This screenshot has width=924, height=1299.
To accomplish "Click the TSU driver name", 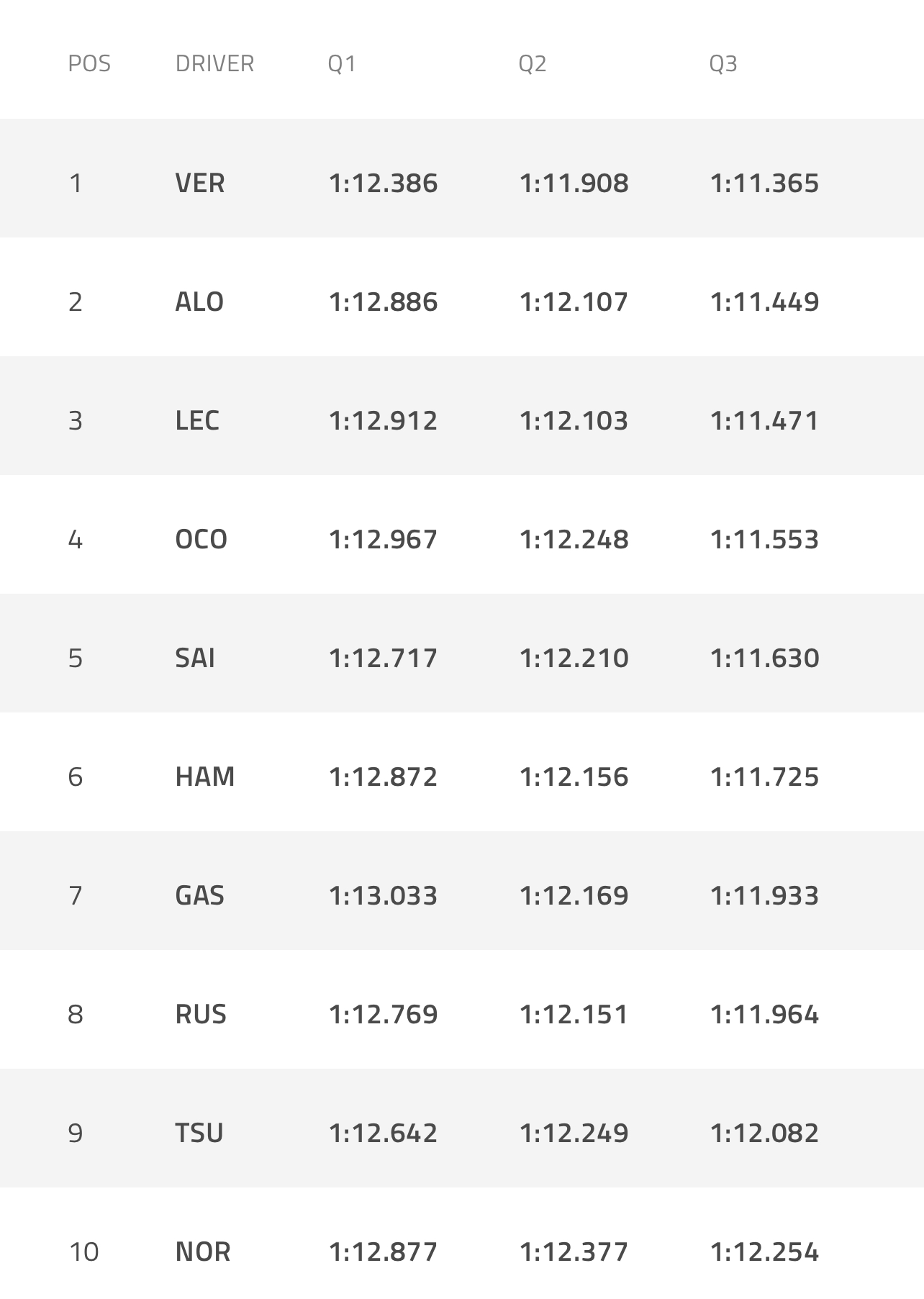I will point(199,1133).
